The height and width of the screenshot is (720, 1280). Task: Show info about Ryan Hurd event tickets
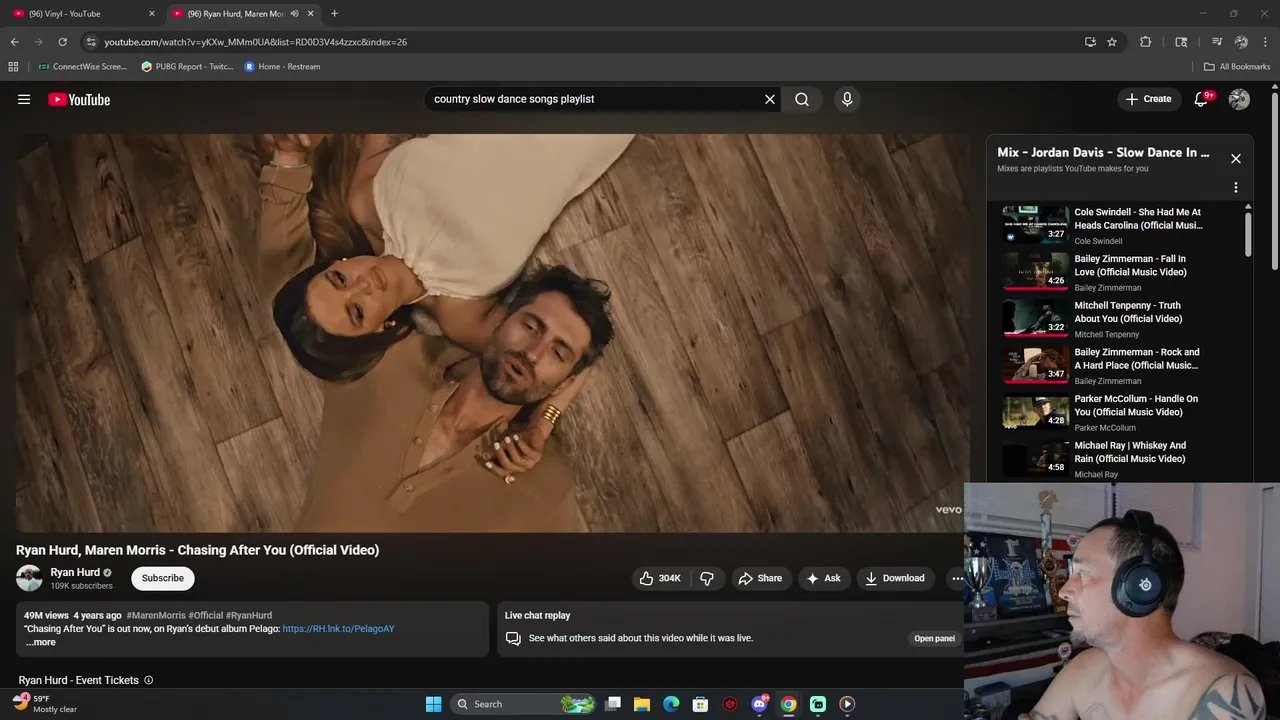[x=149, y=680]
